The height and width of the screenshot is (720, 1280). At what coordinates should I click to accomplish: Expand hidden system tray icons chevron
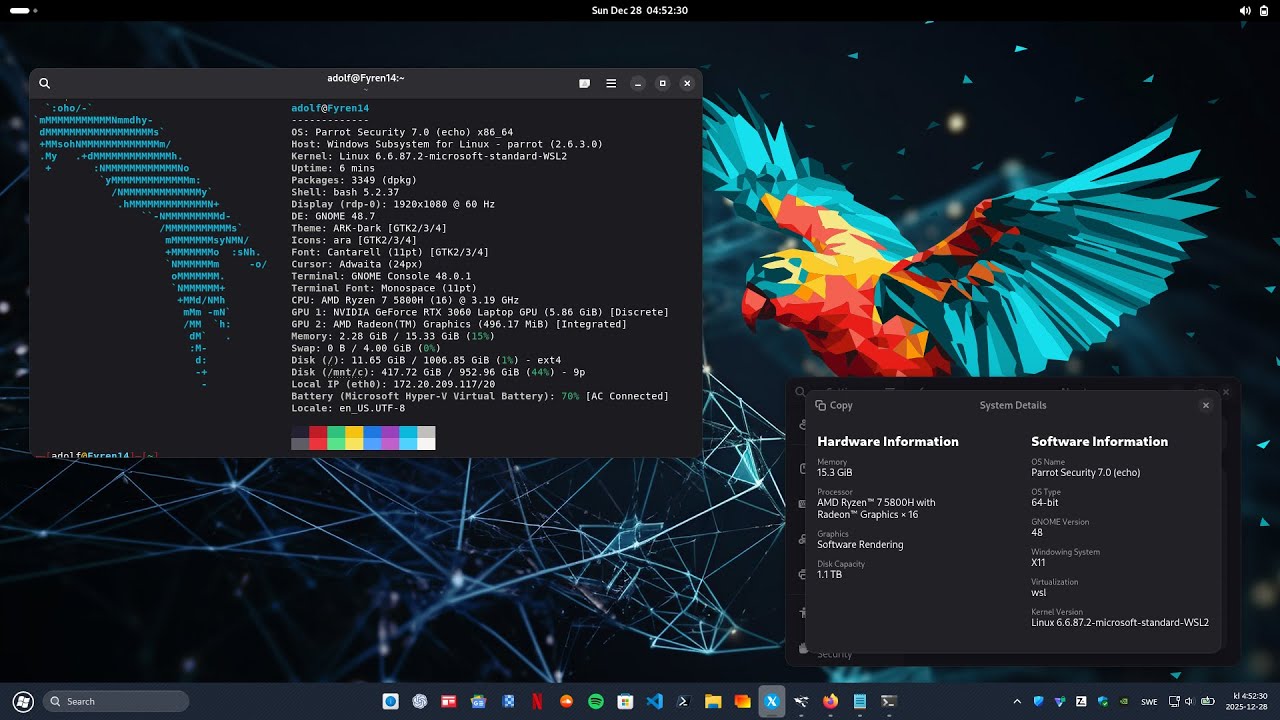click(1017, 701)
